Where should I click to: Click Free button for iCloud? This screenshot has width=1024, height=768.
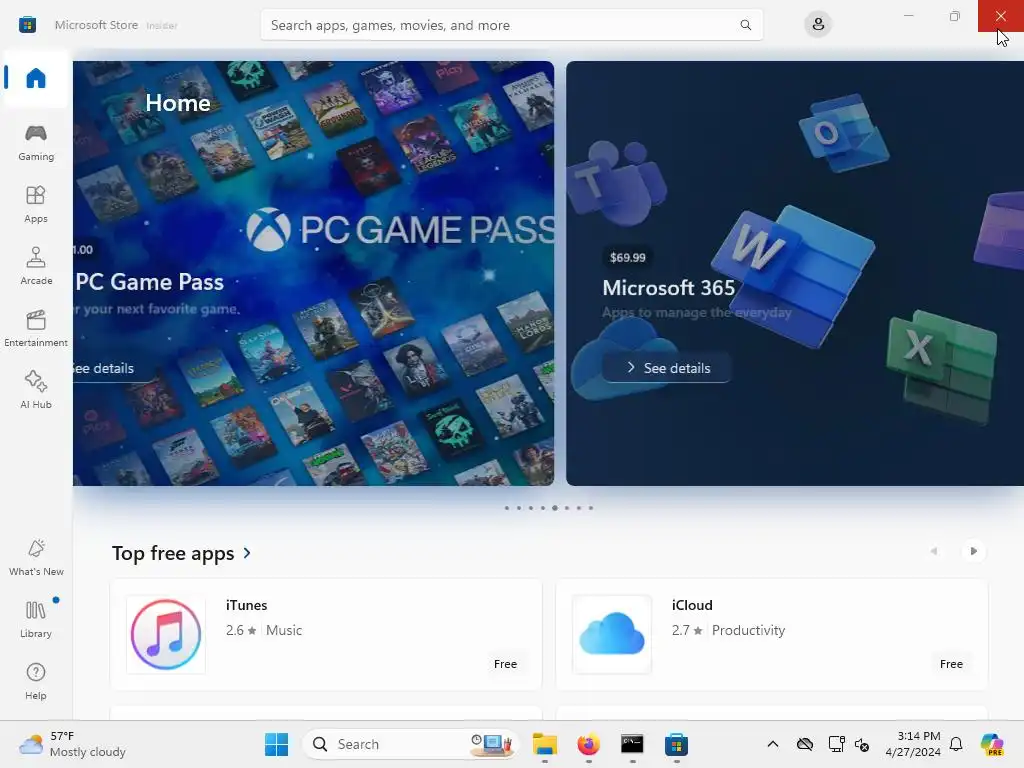tap(951, 664)
